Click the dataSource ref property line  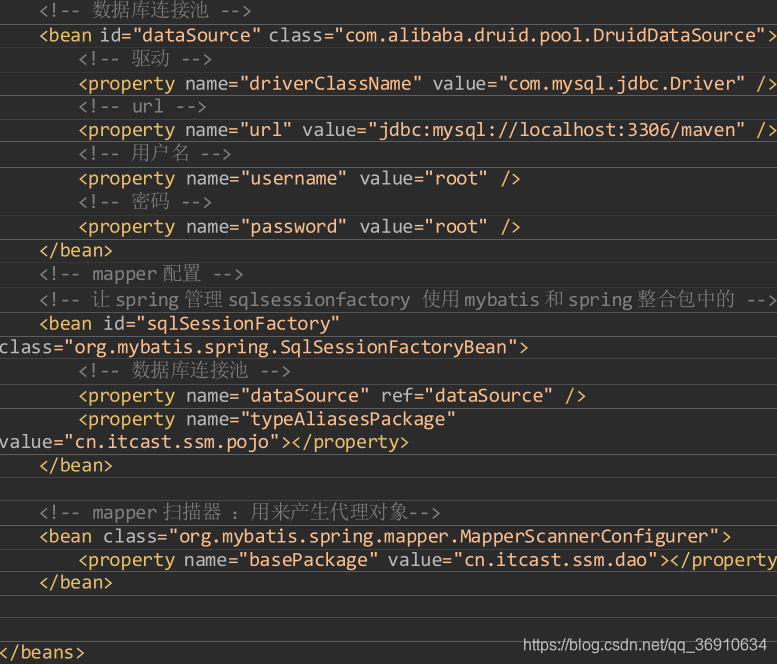coord(332,395)
